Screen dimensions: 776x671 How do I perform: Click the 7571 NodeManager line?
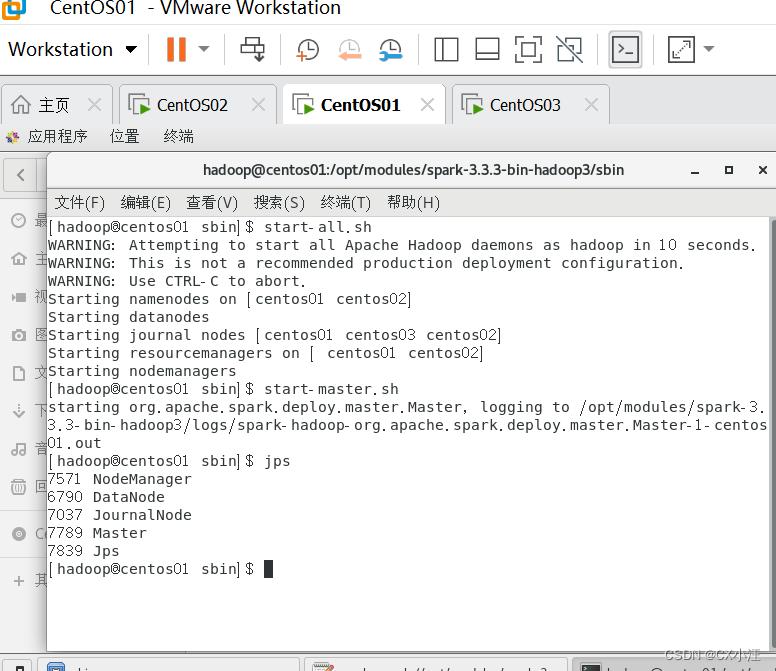coord(119,479)
